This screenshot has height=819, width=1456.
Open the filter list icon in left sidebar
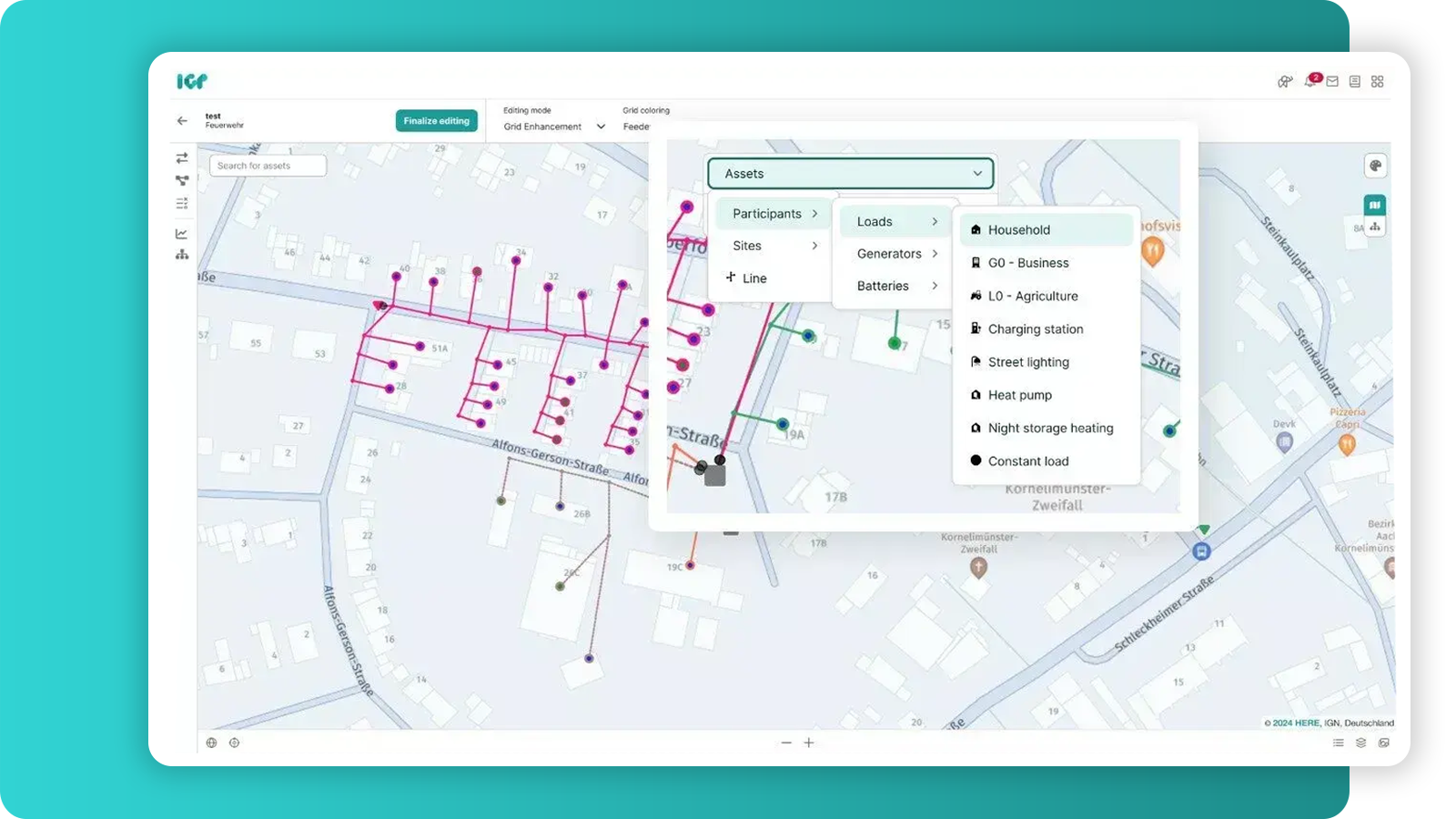[182, 203]
